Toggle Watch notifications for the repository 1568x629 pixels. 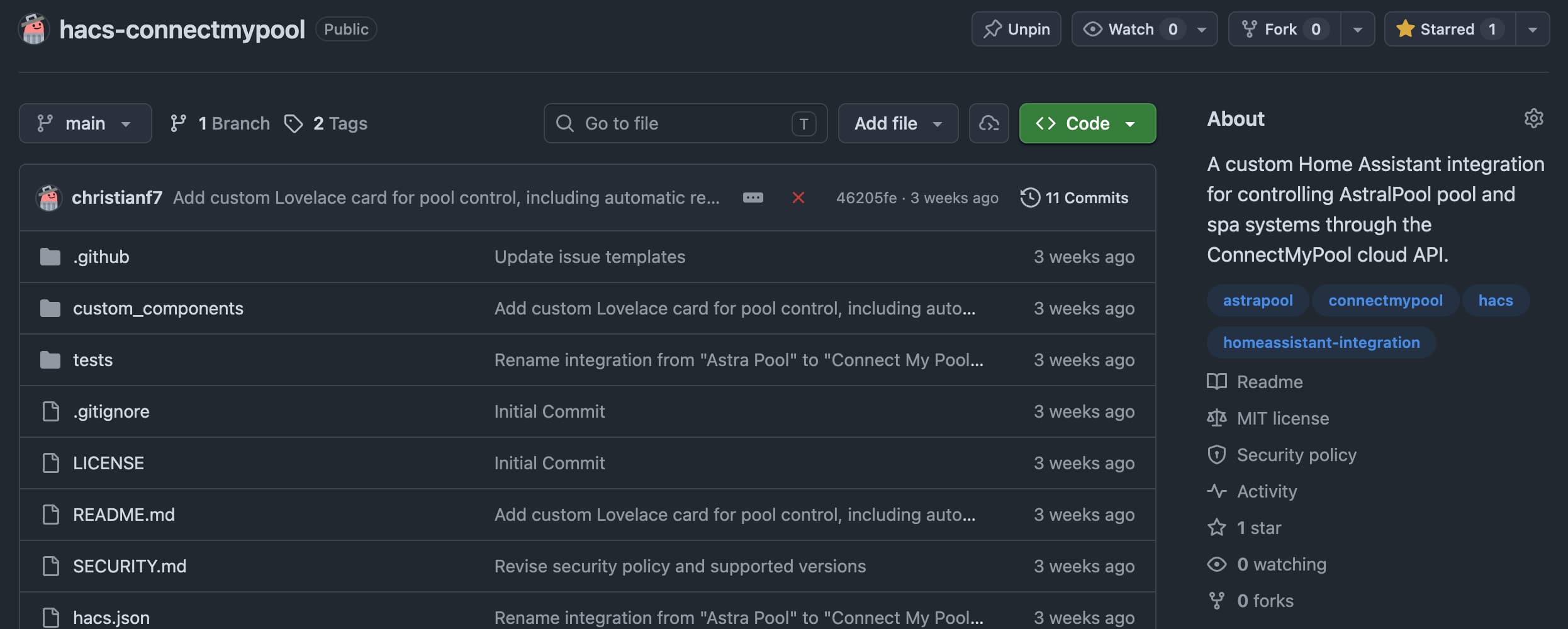click(1145, 29)
